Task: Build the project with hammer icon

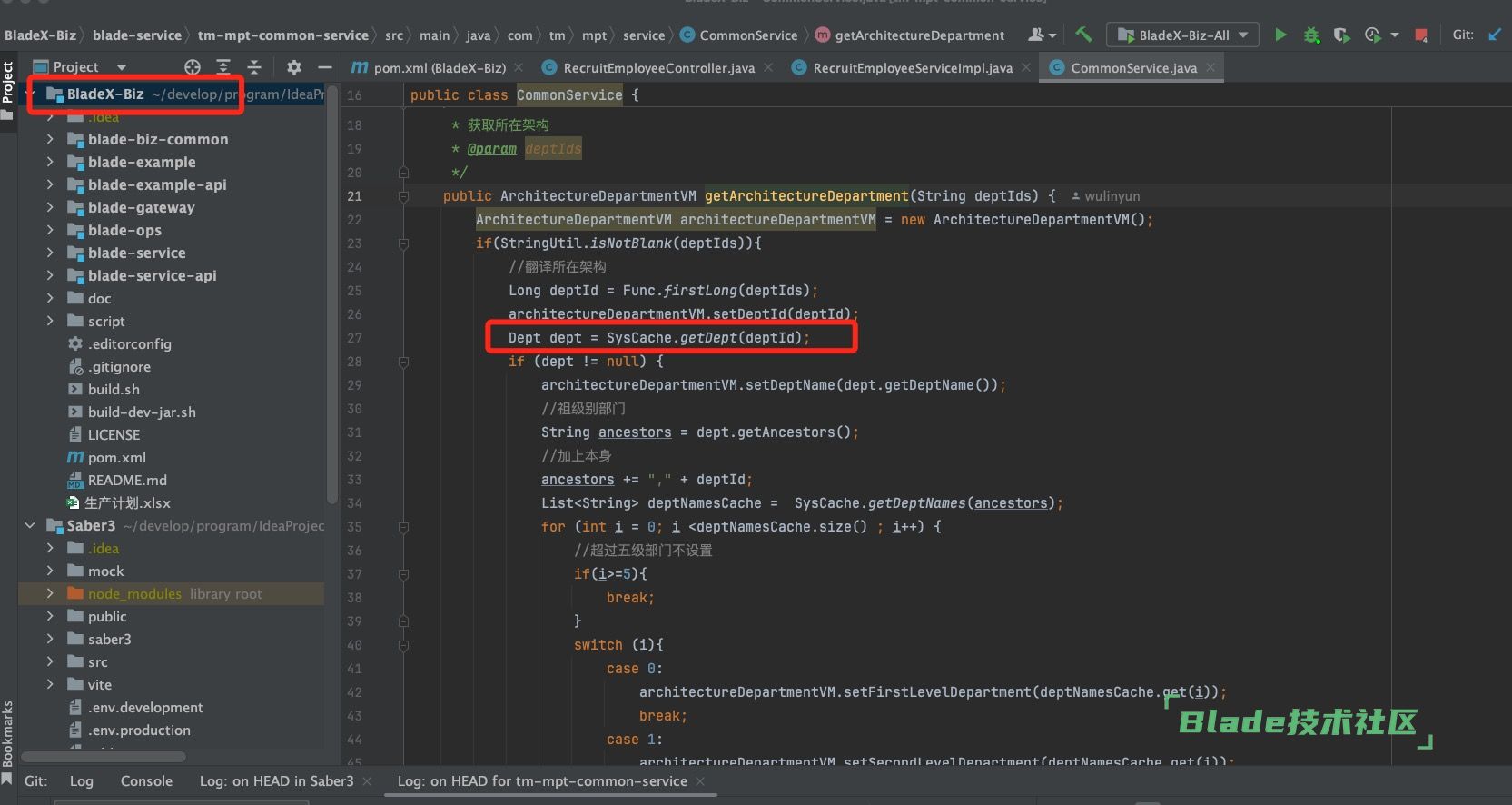Action: point(1083,35)
